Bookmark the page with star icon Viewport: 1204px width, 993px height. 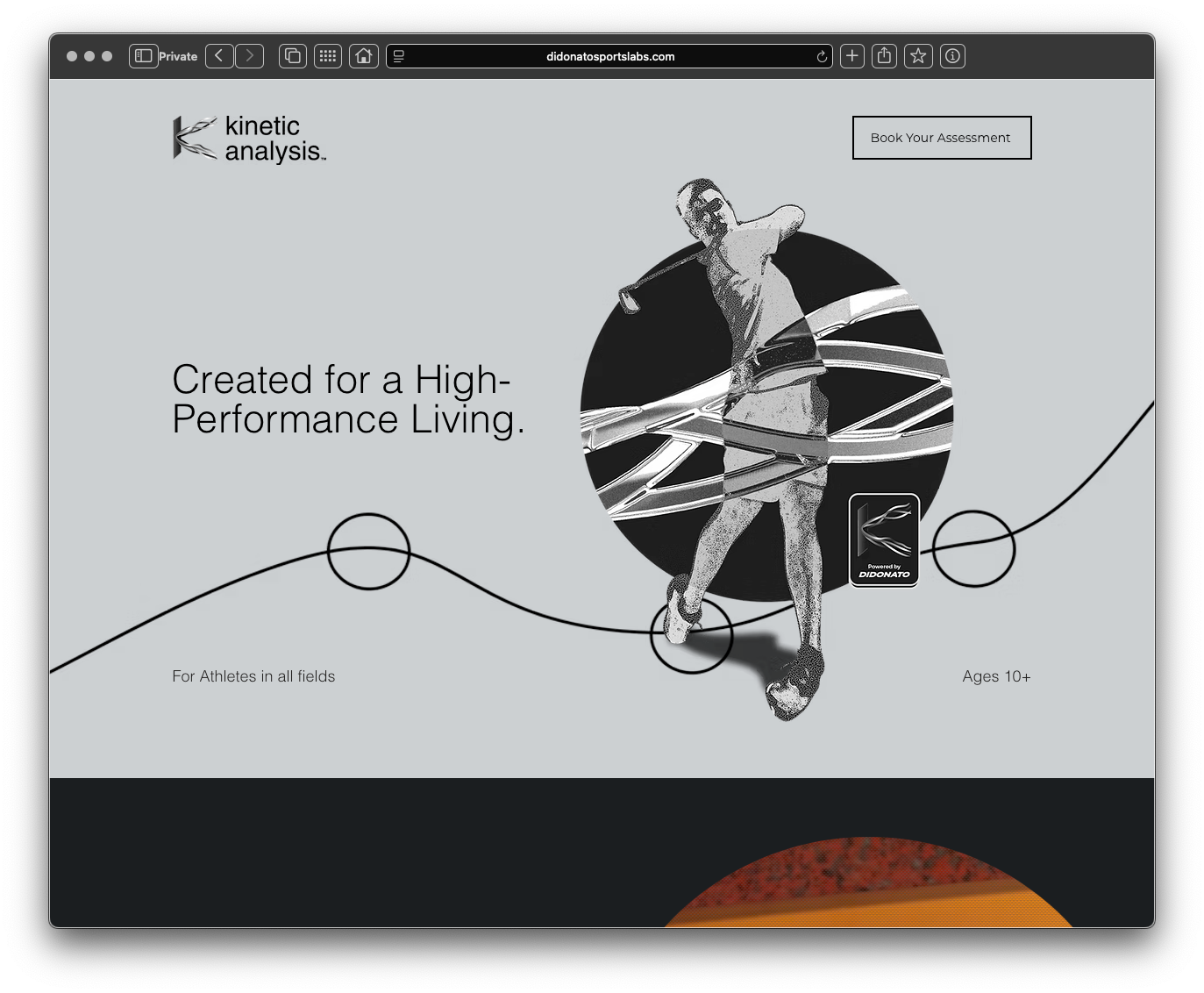tap(918, 56)
